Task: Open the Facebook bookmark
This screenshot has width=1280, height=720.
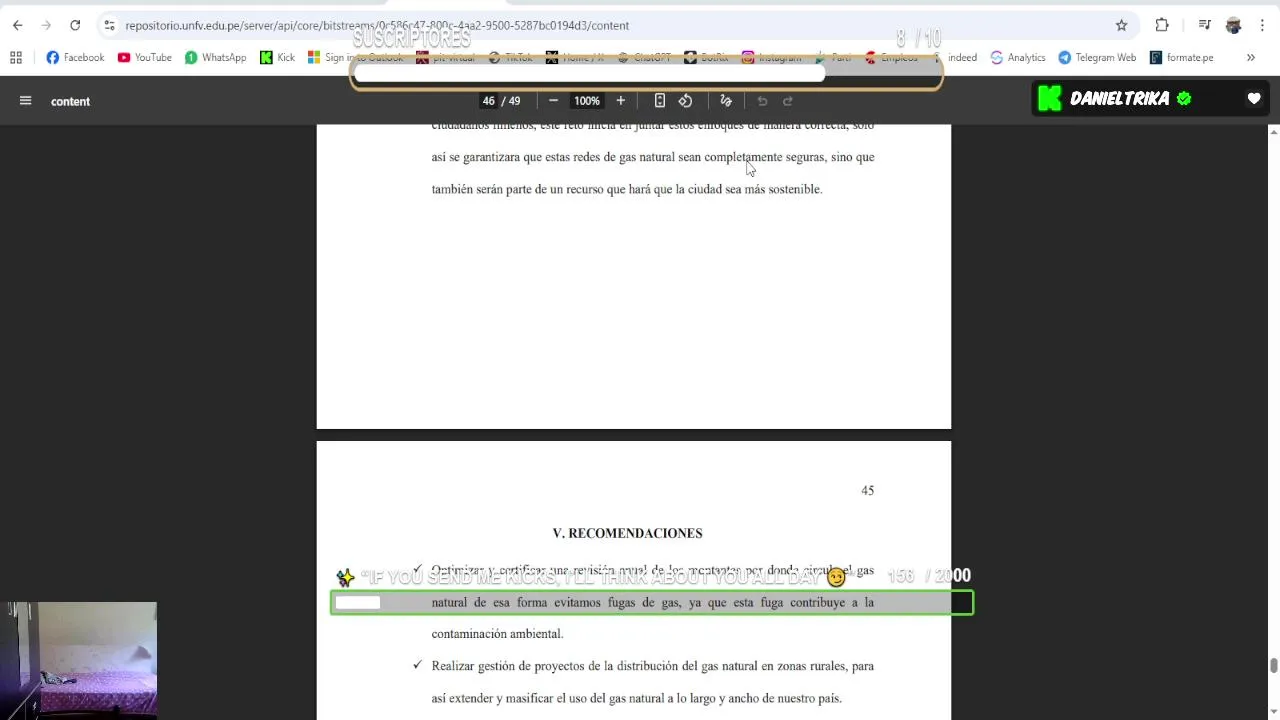Action: pyautogui.click(x=75, y=57)
